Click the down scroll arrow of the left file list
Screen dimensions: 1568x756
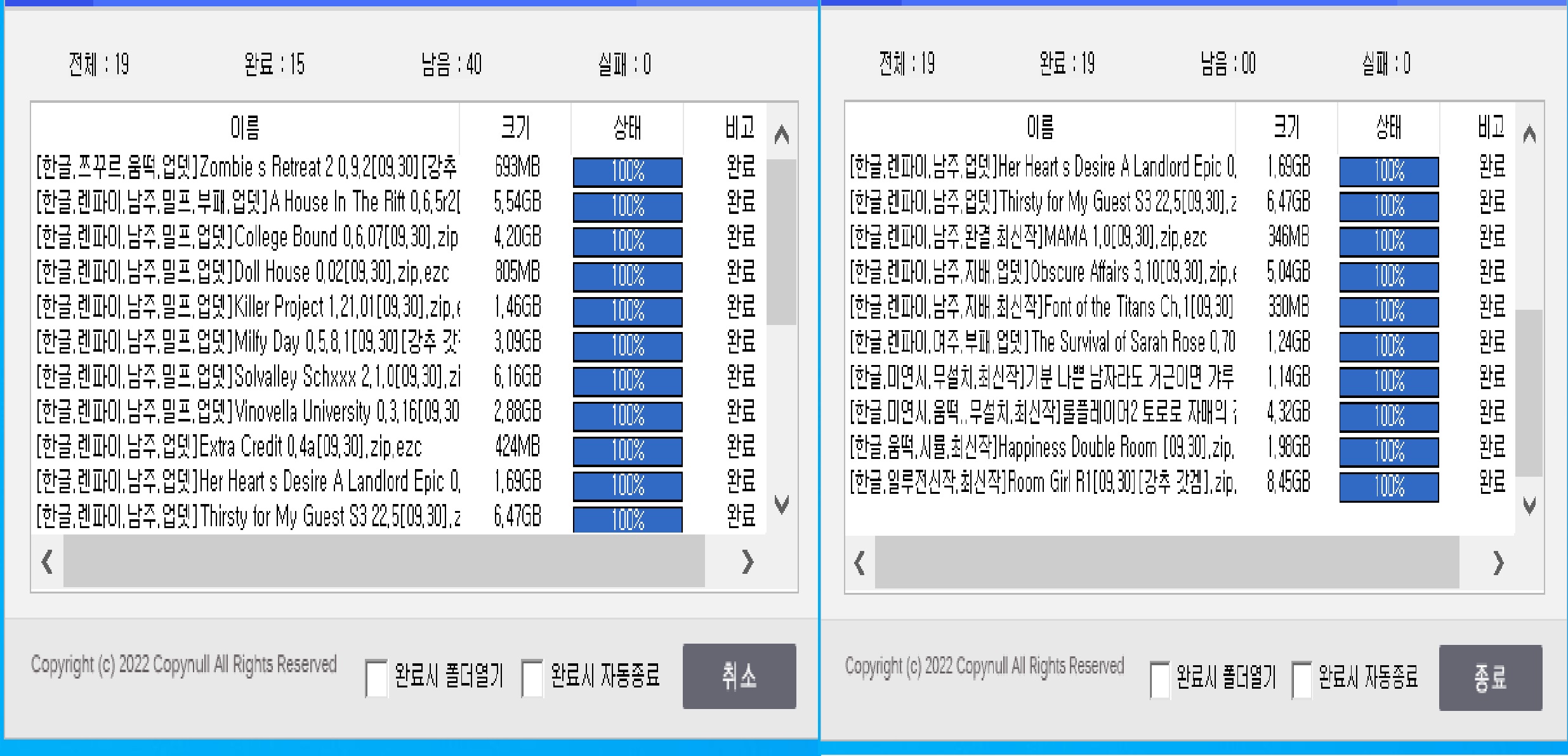click(782, 505)
